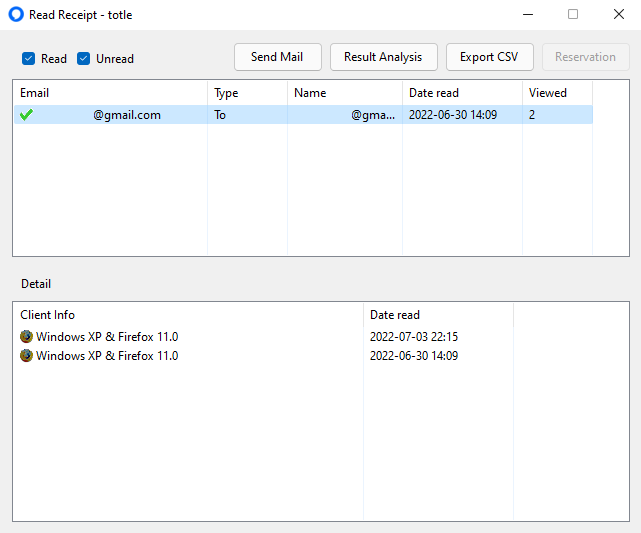Sort recipients by Date read column header
This screenshot has height=533, width=641.
click(462, 93)
